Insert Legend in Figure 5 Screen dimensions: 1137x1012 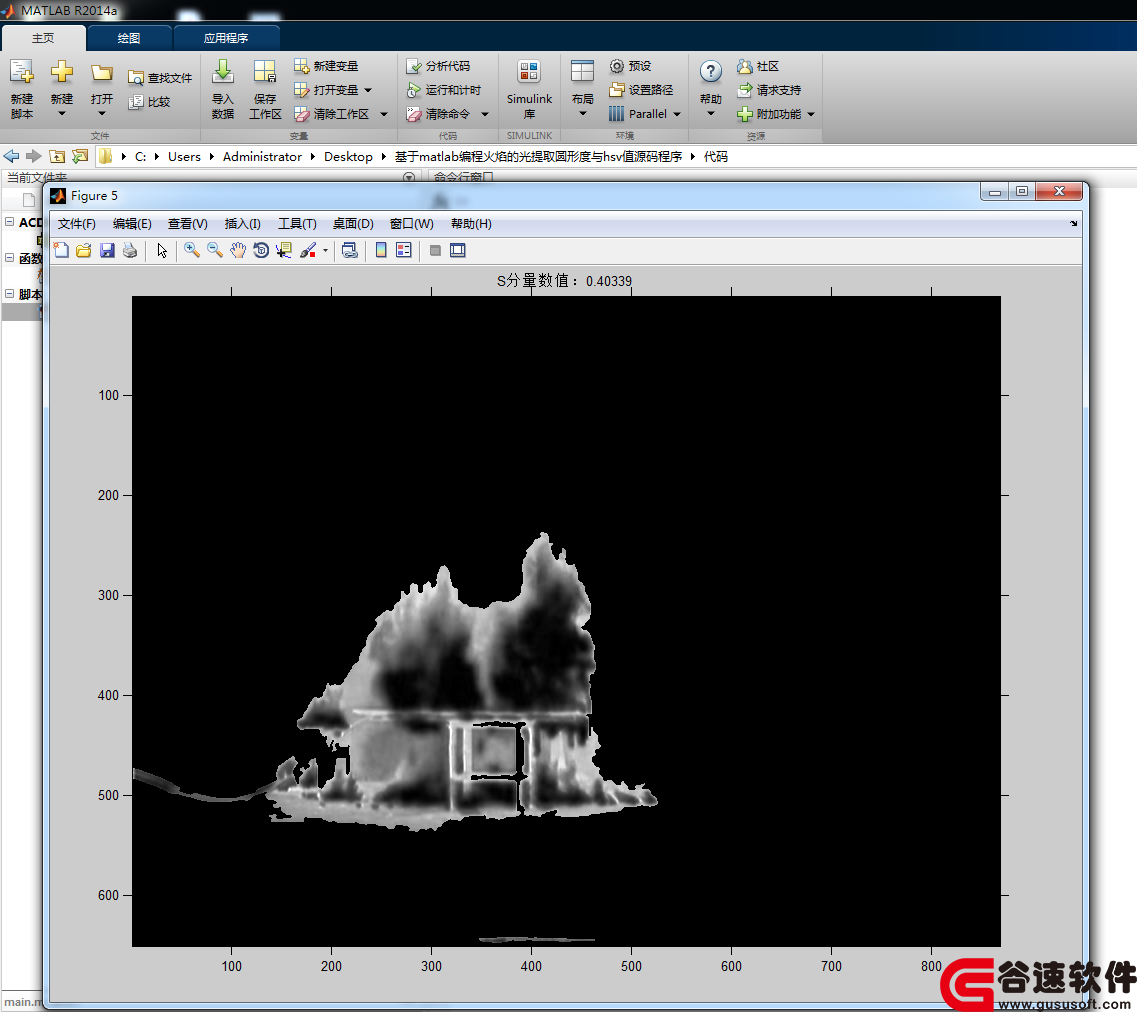[404, 250]
